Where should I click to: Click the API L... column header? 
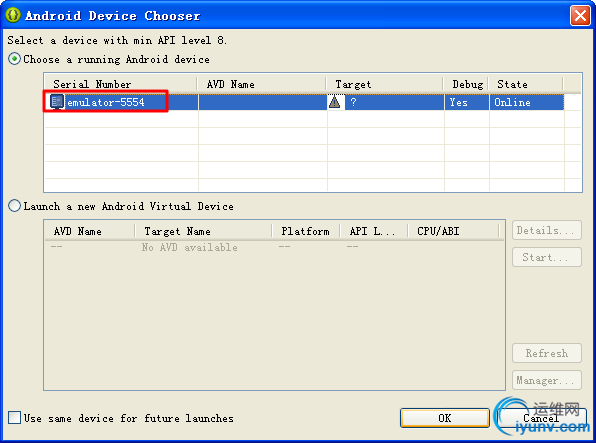click(x=373, y=231)
